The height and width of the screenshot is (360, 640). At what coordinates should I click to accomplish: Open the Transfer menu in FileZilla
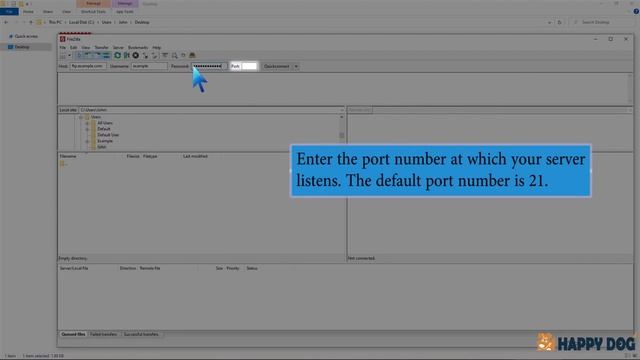click(102, 47)
